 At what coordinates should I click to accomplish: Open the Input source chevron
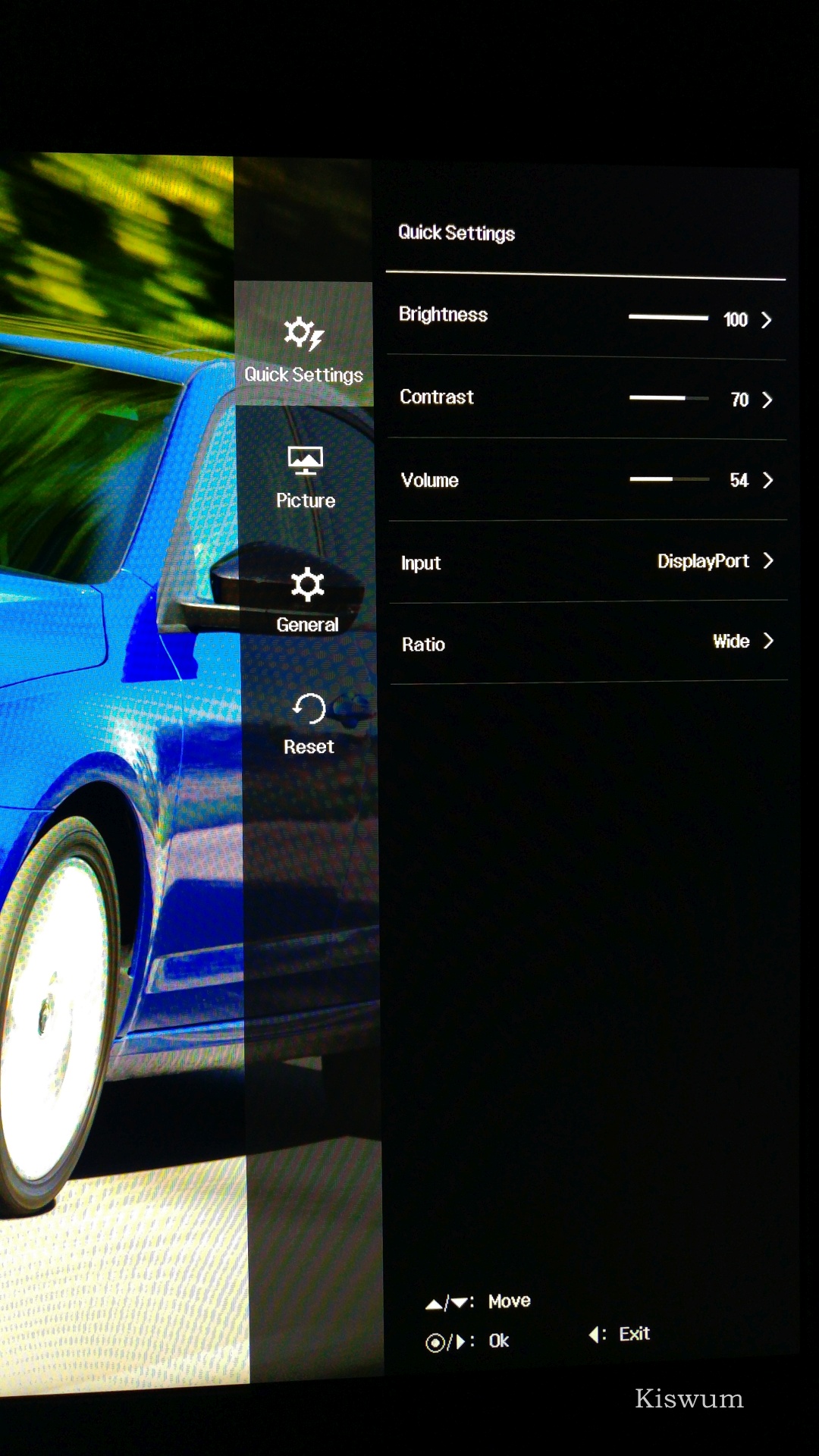[x=768, y=560]
